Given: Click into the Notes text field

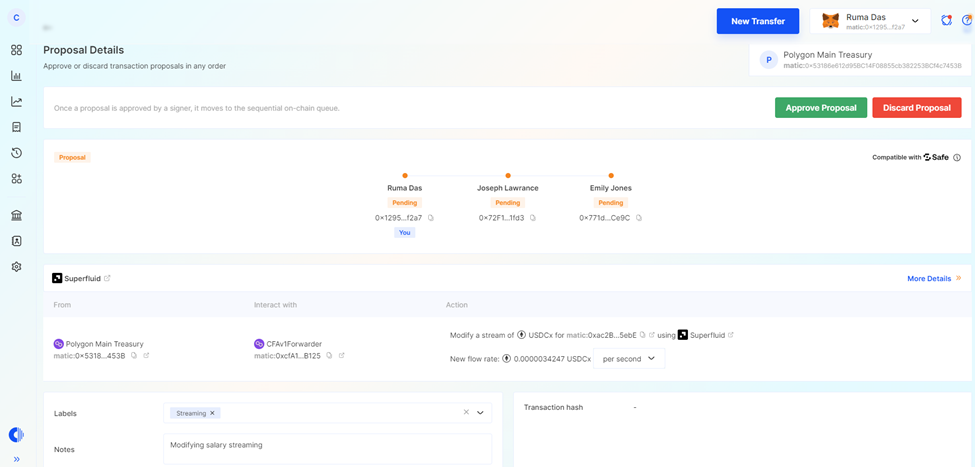Looking at the screenshot, I should 327,449.
